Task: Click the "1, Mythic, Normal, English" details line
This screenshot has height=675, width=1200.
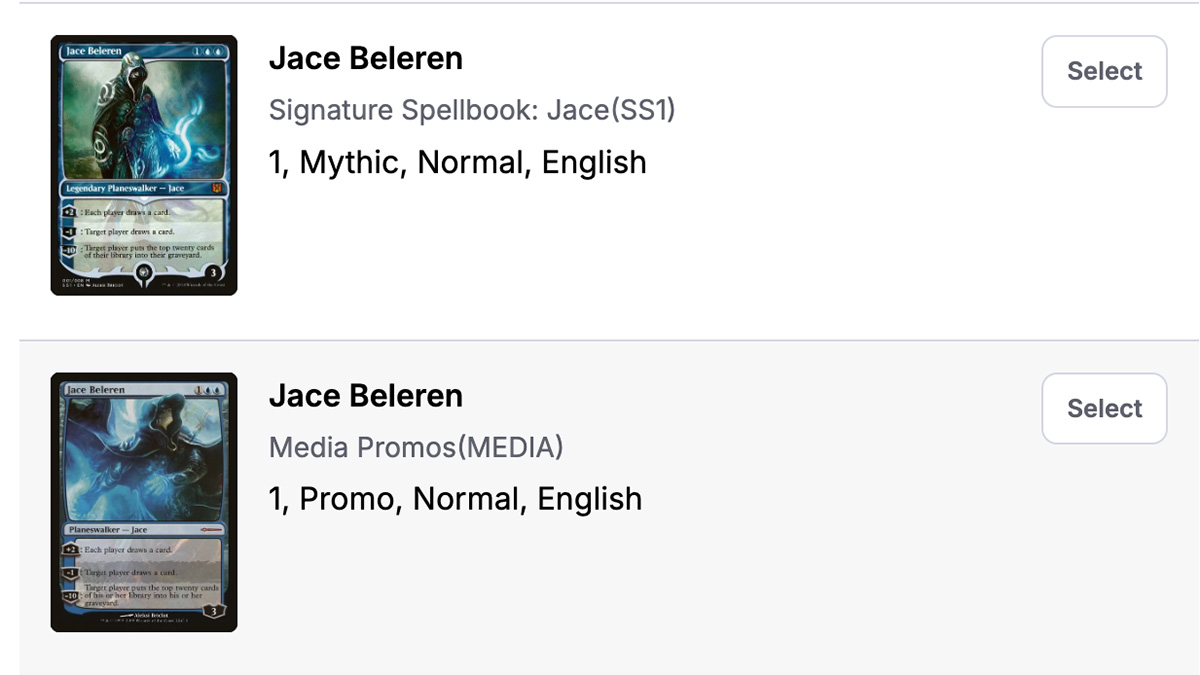Action: (x=458, y=162)
